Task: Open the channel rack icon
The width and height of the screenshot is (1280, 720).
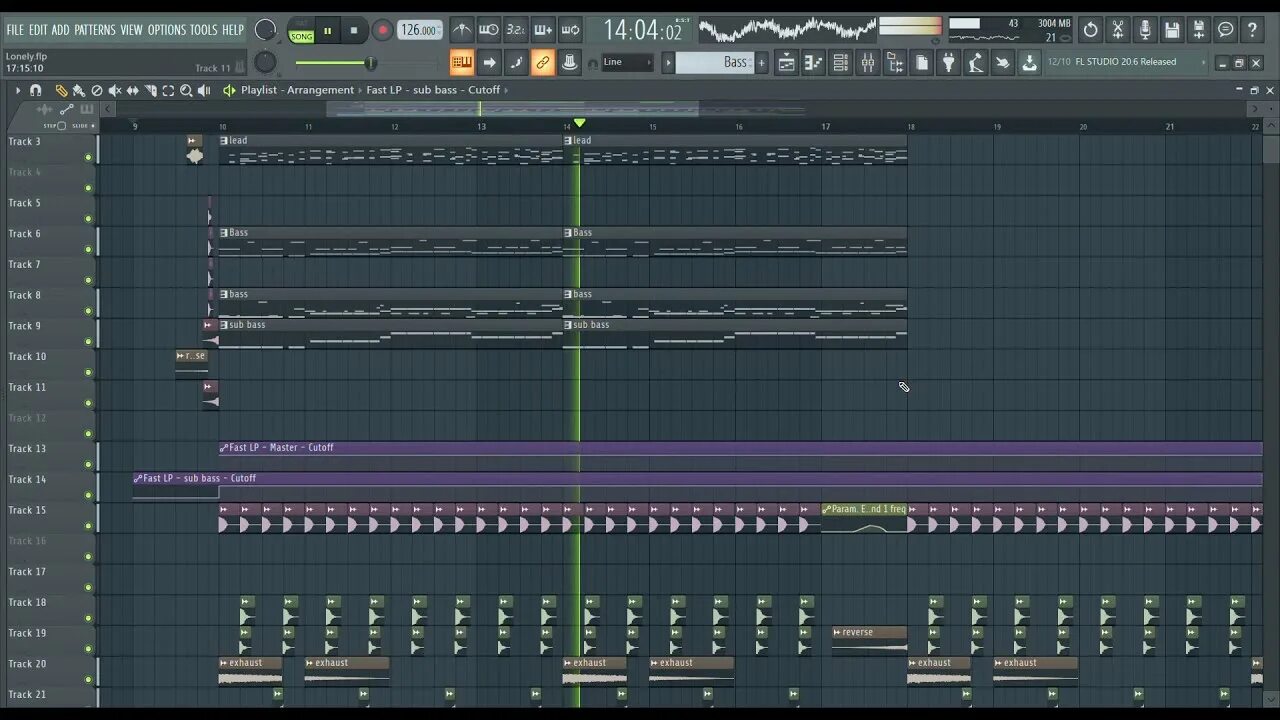Action: point(841,63)
